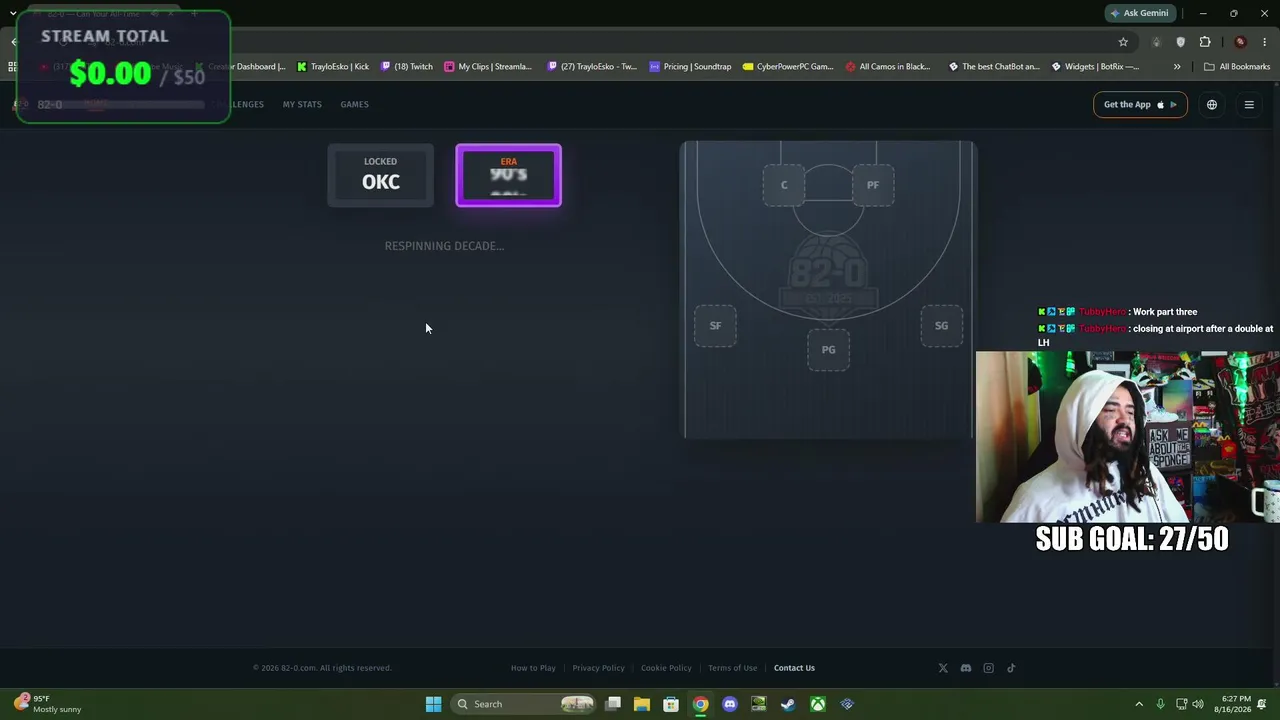Open the Discord social icon in footer
The height and width of the screenshot is (720, 1280).
tap(966, 668)
